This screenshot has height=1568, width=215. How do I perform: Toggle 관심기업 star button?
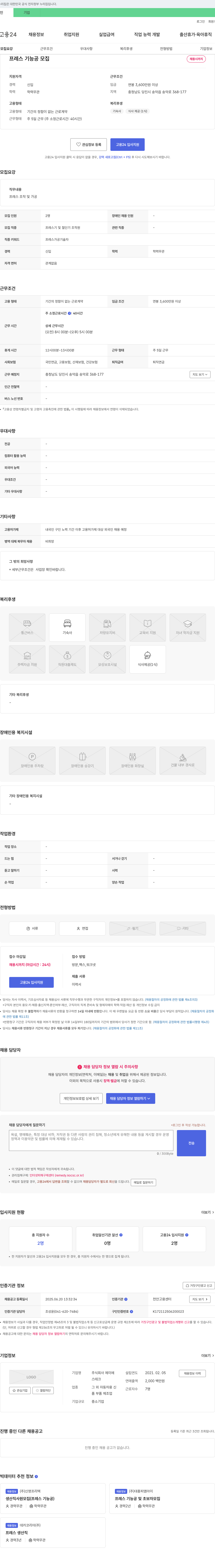click(20, 1390)
